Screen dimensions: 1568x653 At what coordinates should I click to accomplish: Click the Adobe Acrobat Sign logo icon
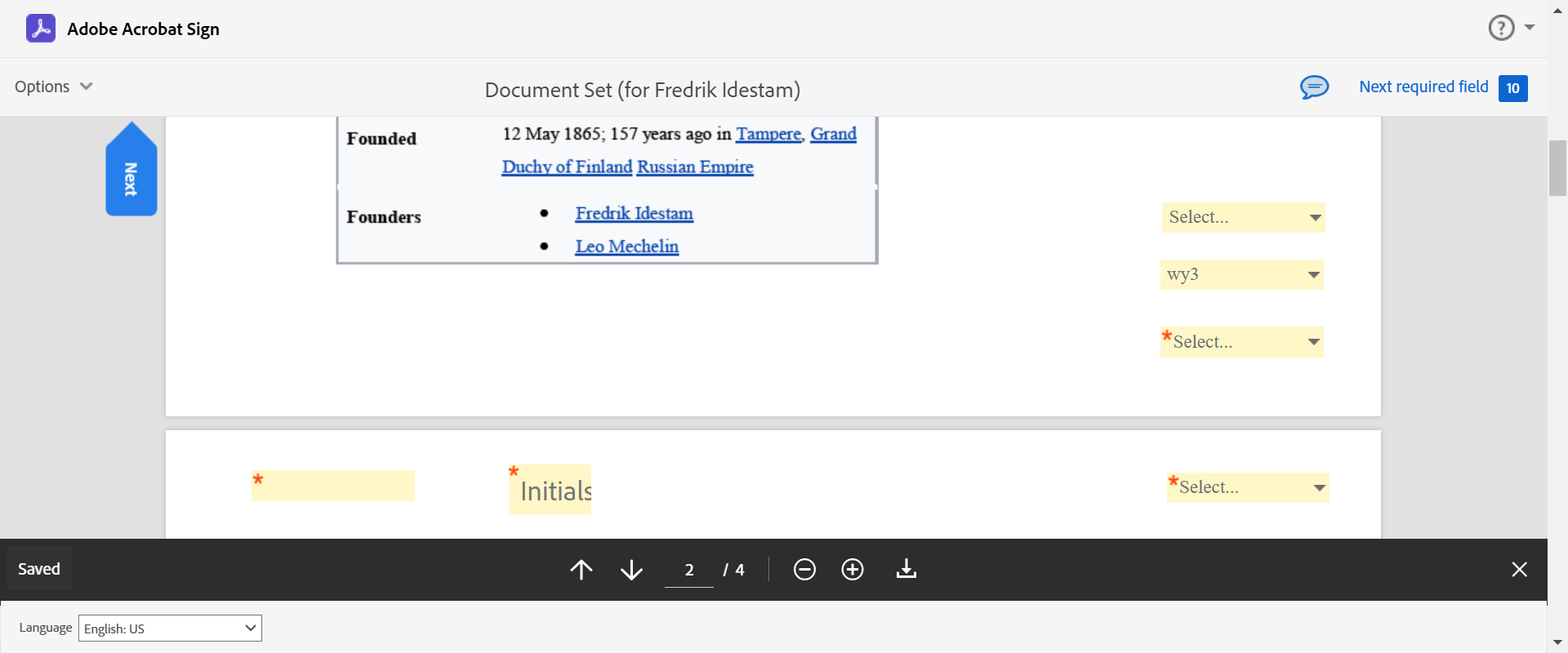click(41, 29)
